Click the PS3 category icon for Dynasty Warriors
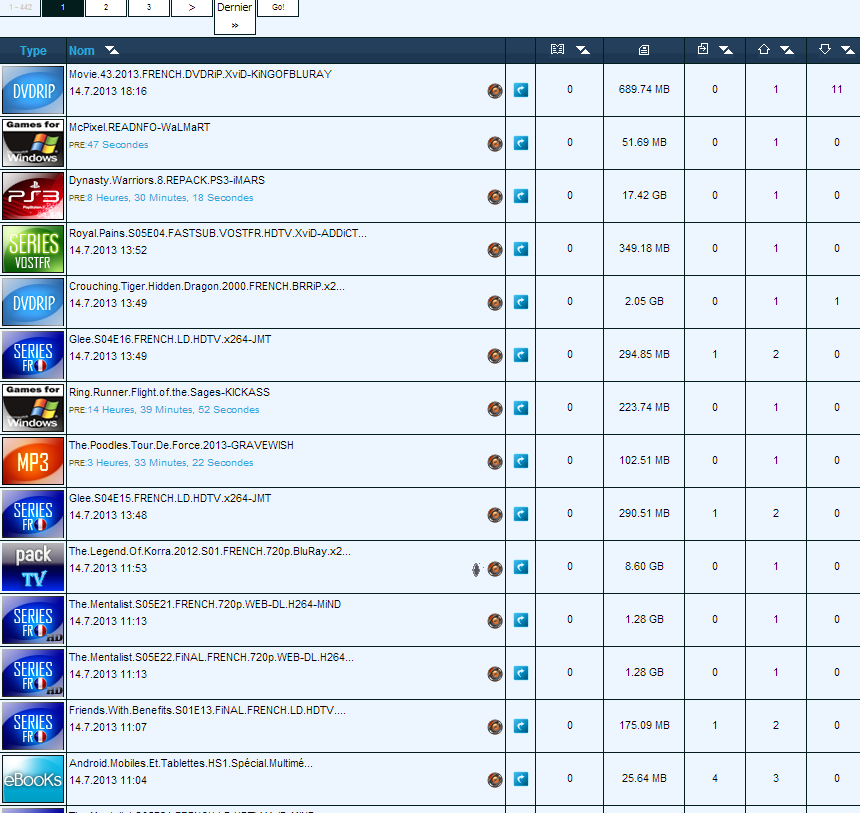The image size is (860, 813). 33,196
